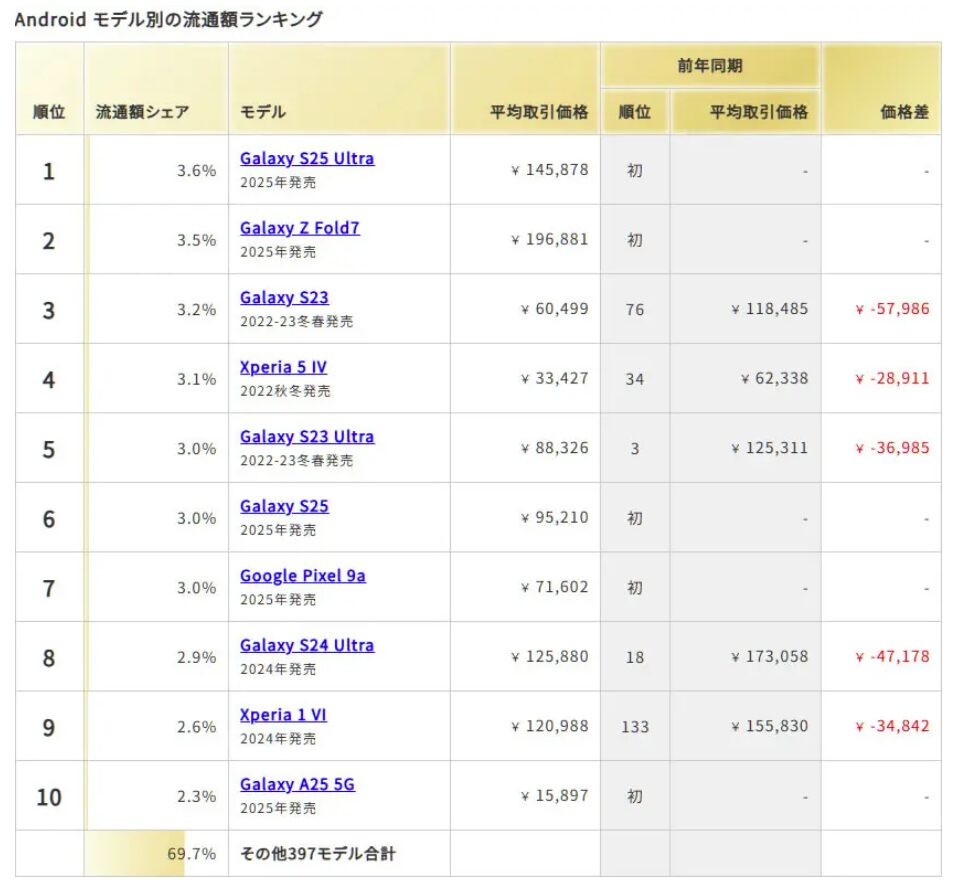Click the モデル column header
958x888 pixels.
(x=262, y=112)
